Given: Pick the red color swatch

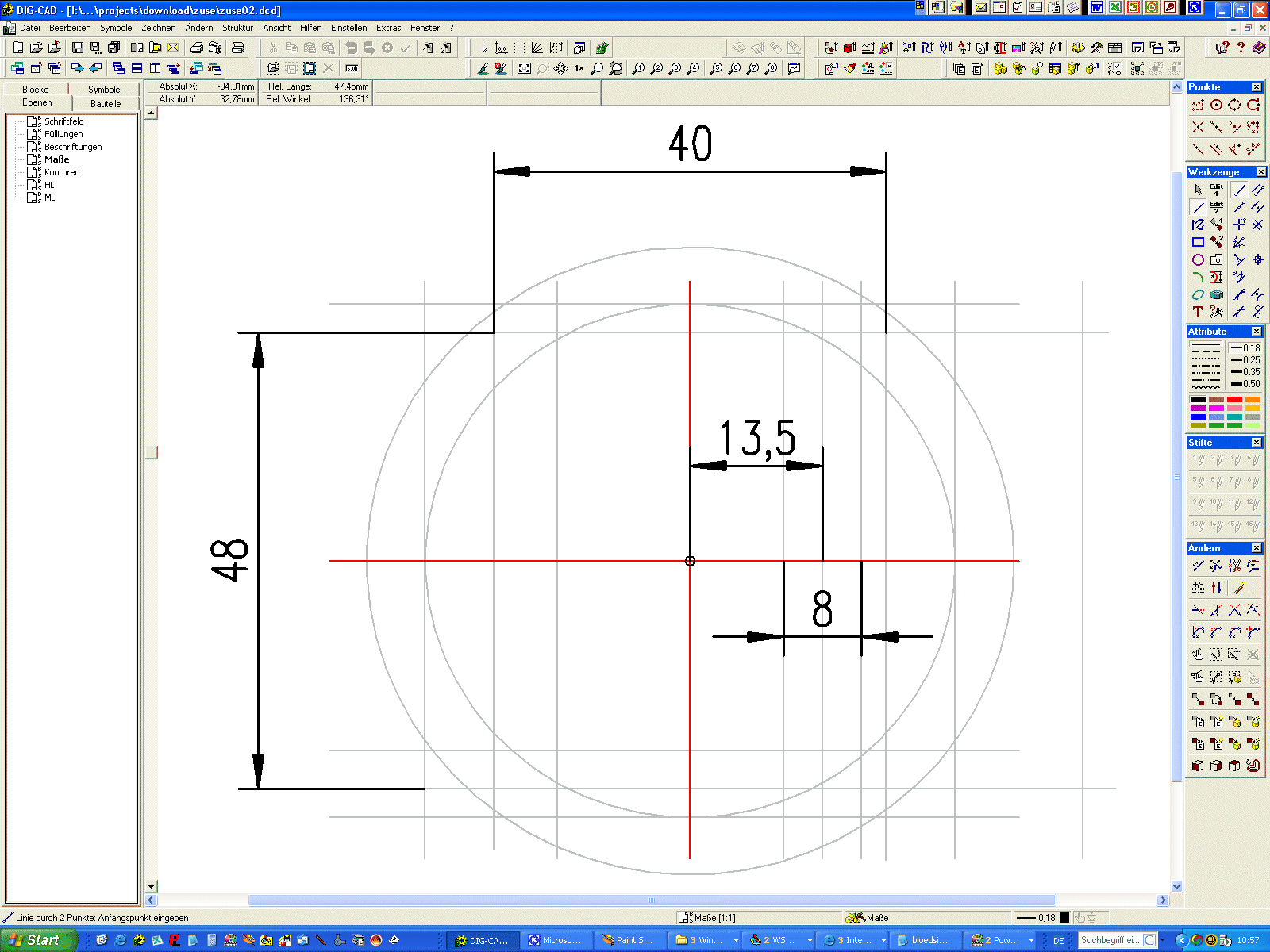Looking at the screenshot, I should tap(1234, 400).
